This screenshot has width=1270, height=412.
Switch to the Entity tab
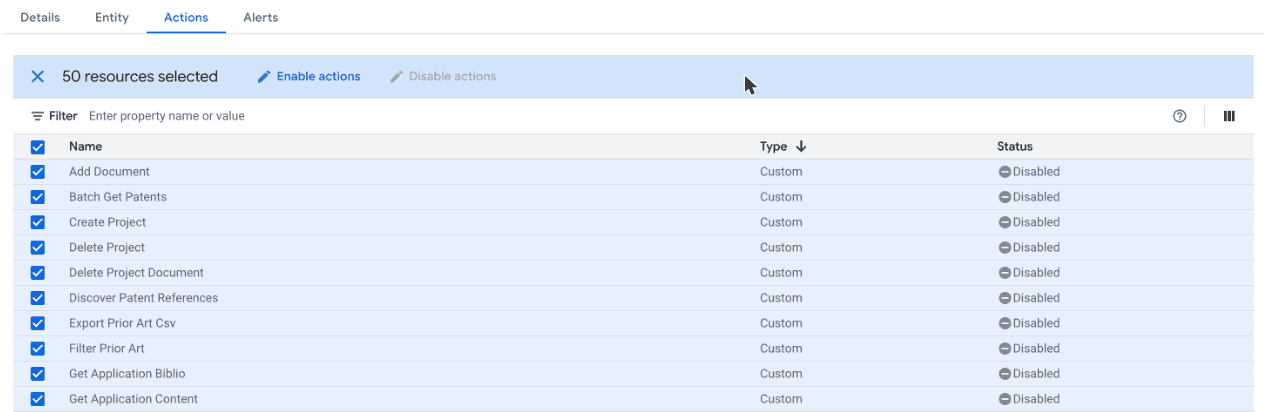[x=112, y=17]
